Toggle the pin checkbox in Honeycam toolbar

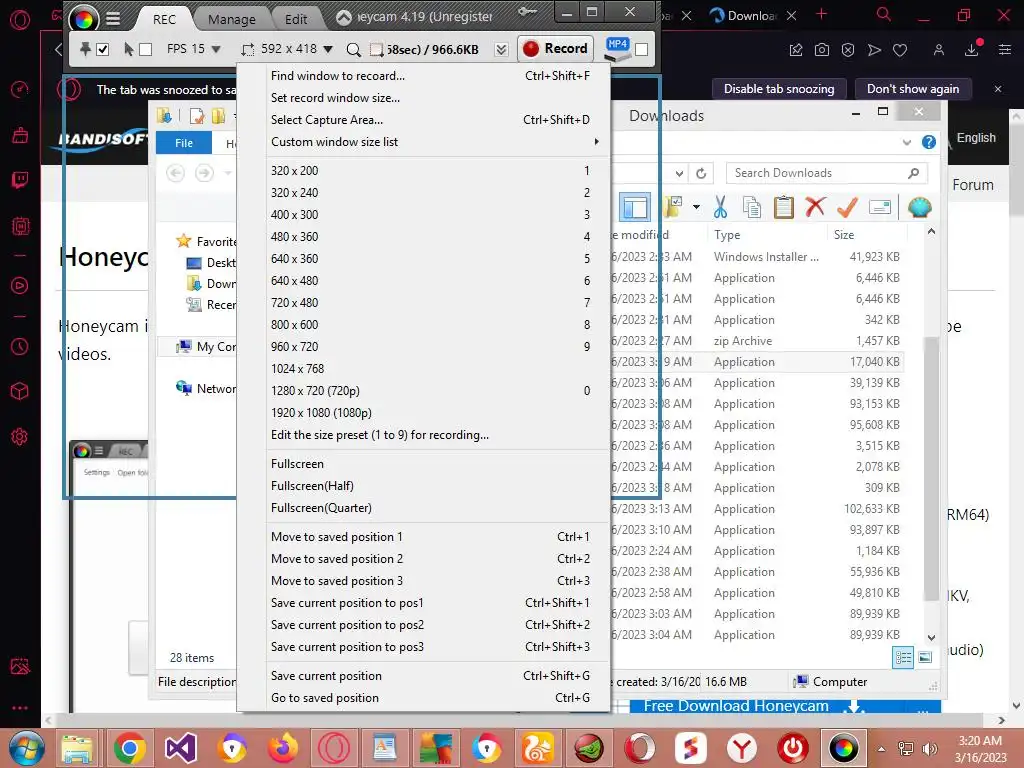coord(103,50)
